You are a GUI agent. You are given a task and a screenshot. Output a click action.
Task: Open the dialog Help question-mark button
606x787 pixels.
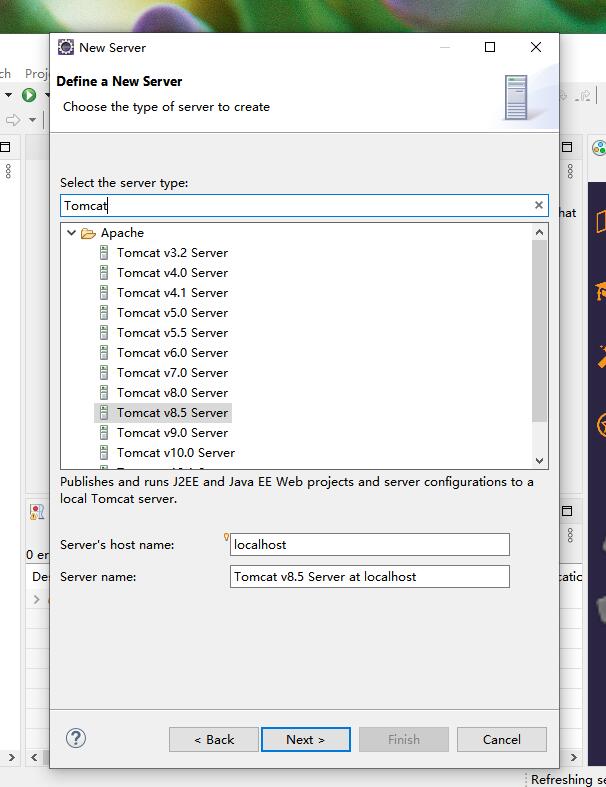pos(76,738)
